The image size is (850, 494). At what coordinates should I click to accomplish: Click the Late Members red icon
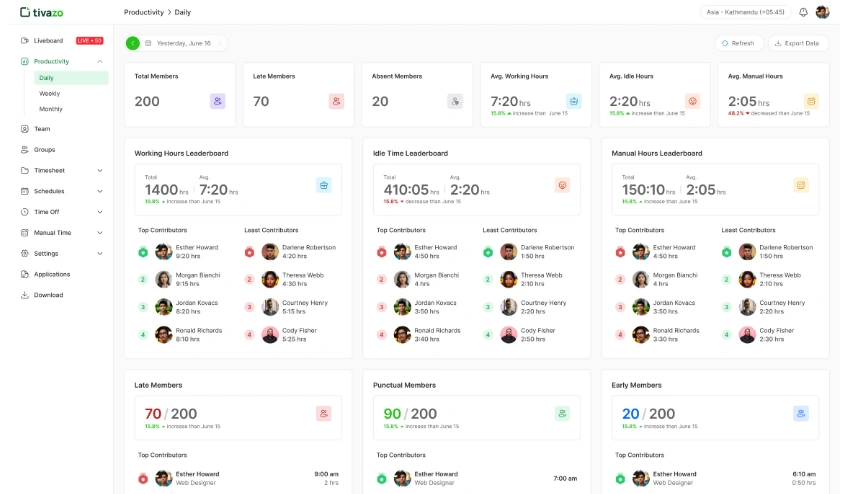pos(336,101)
